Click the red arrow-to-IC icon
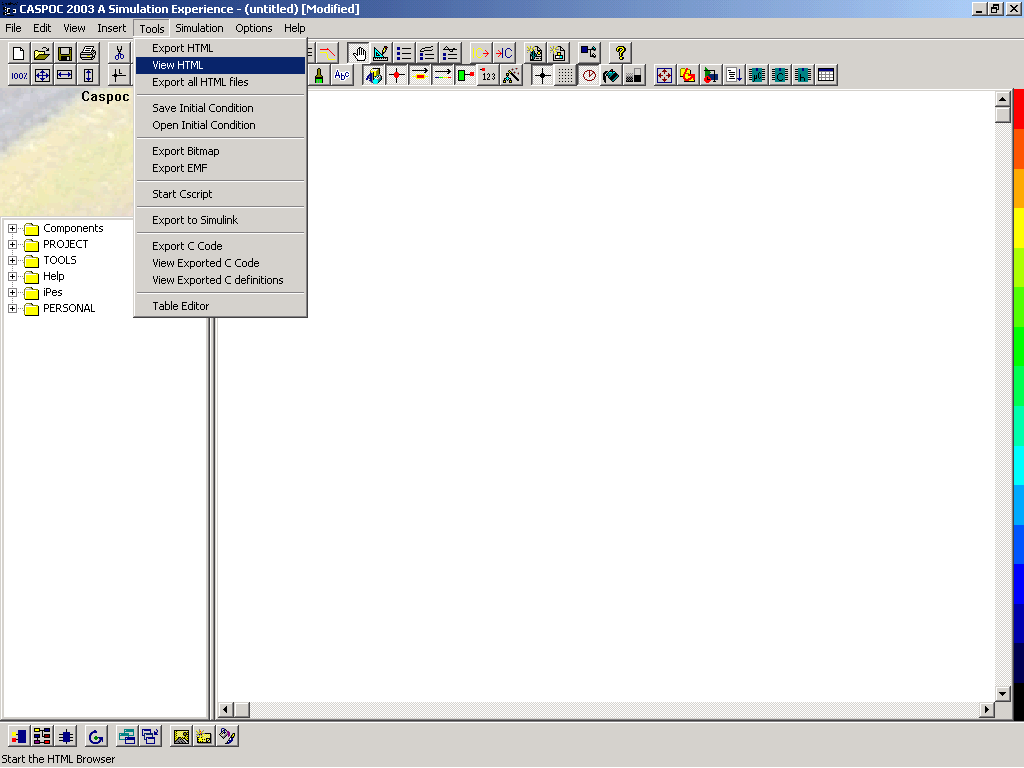This screenshot has height=768, width=1024. 504,53
